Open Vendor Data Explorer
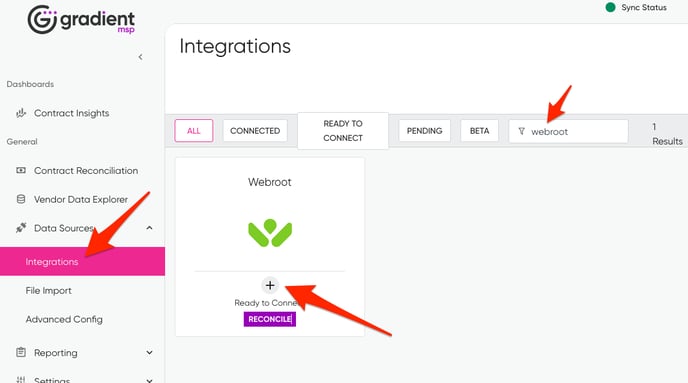Image resolution: width=688 pixels, height=383 pixels. [81, 199]
